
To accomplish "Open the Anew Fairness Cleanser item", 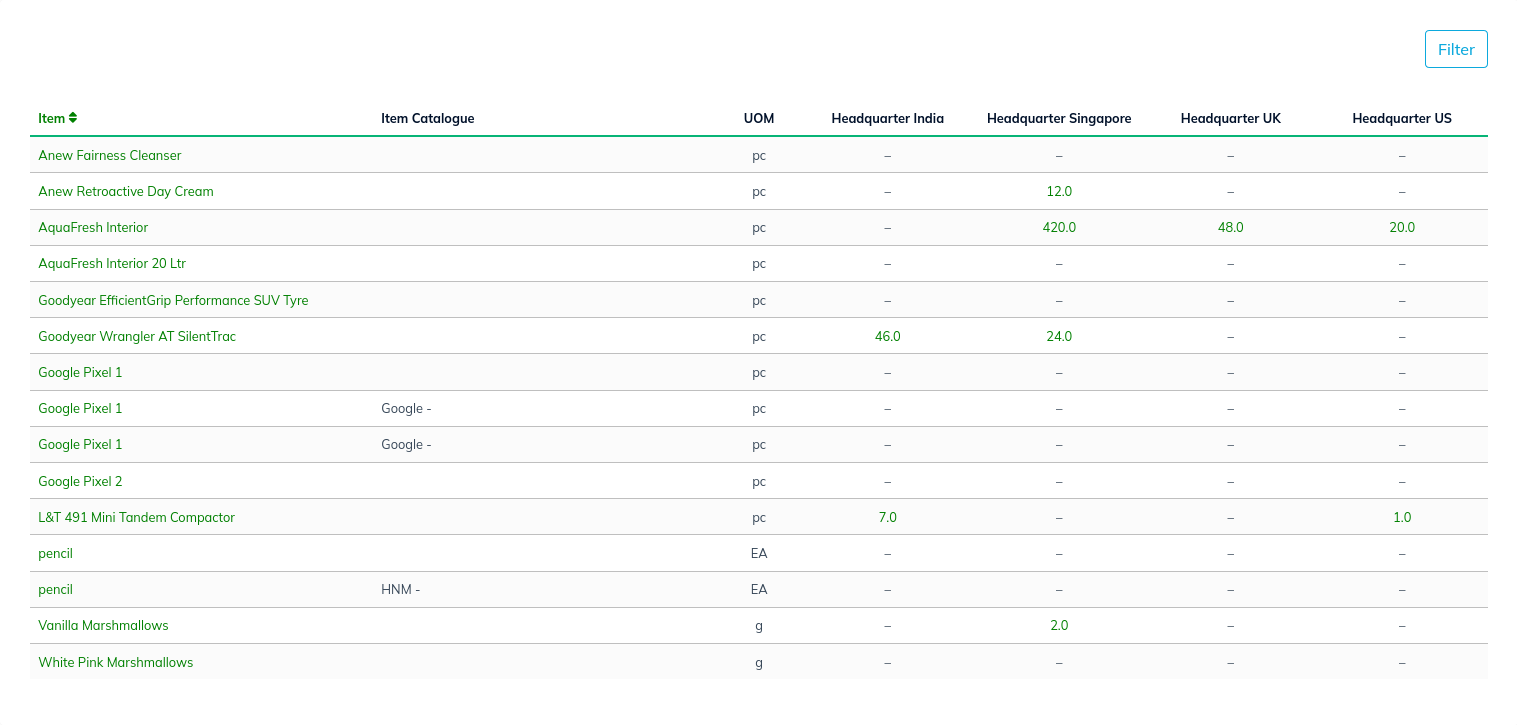I will pos(110,155).
